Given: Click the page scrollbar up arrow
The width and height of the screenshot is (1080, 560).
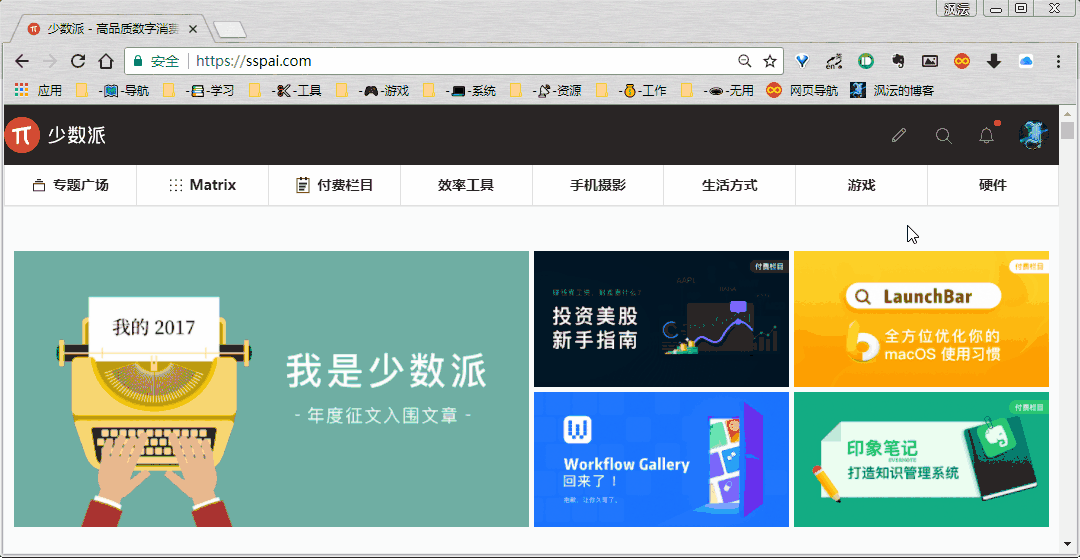Looking at the screenshot, I should coord(1067,114).
